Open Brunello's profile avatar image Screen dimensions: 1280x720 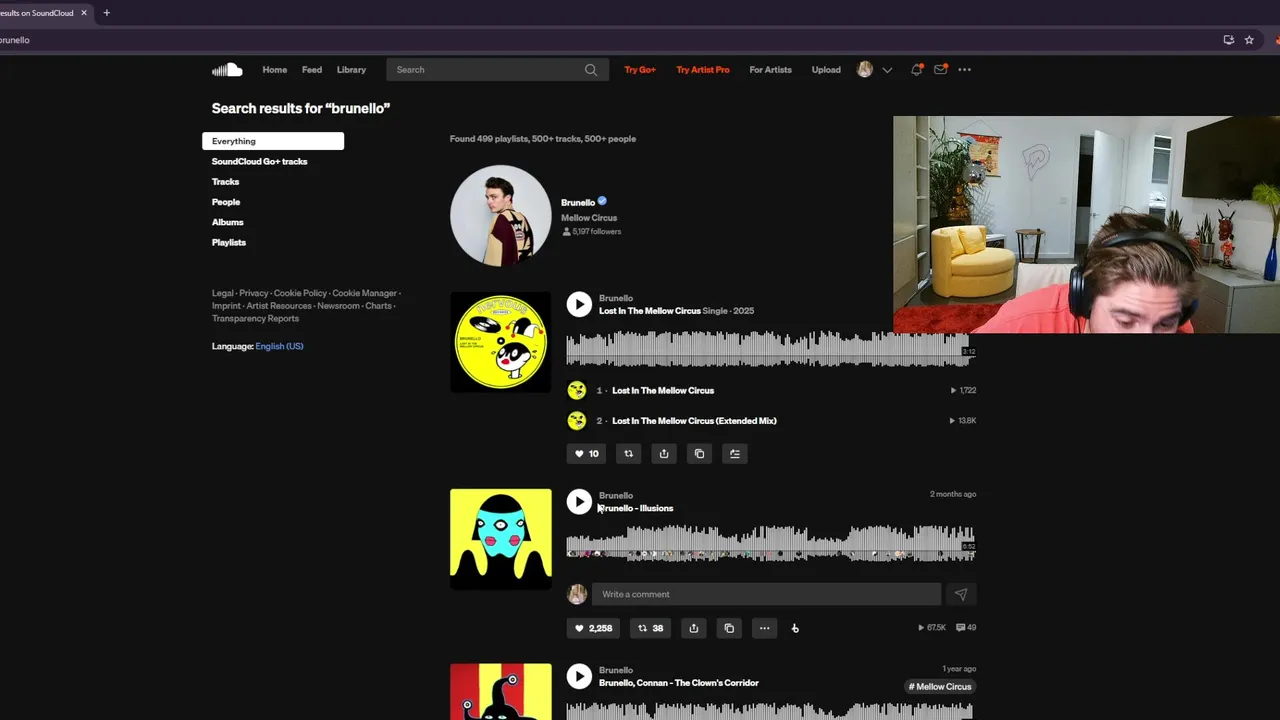(500, 216)
